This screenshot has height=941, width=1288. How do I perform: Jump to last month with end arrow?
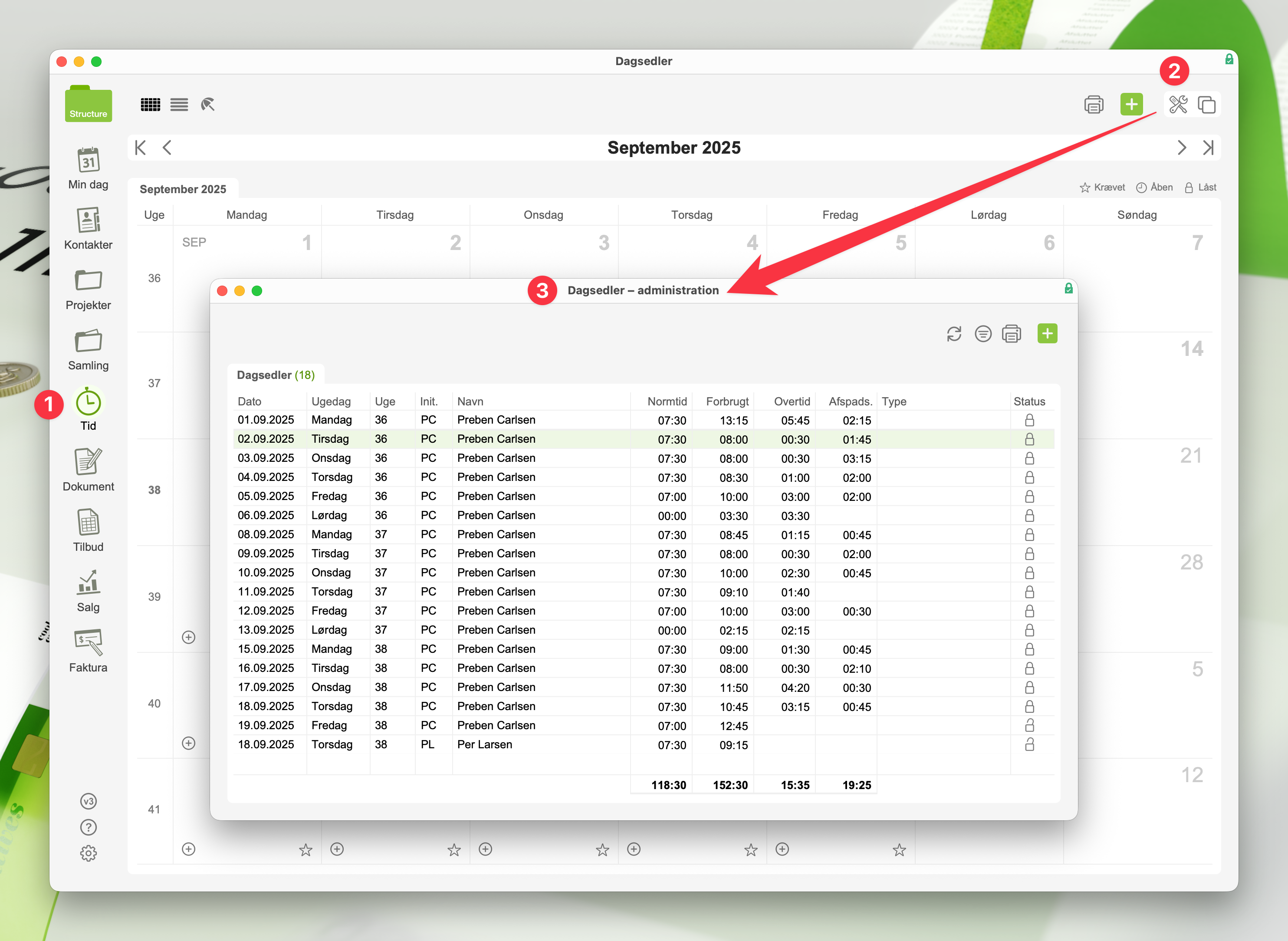(x=1208, y=148)
